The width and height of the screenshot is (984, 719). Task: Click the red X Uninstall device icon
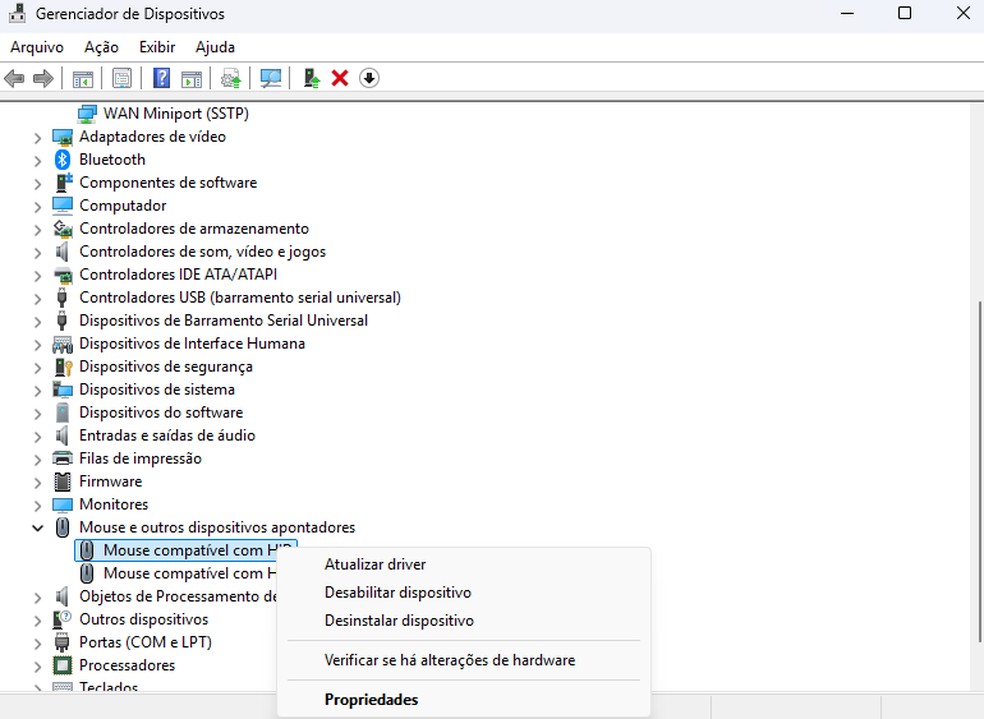pyautogui.click(x=340, y=78)
